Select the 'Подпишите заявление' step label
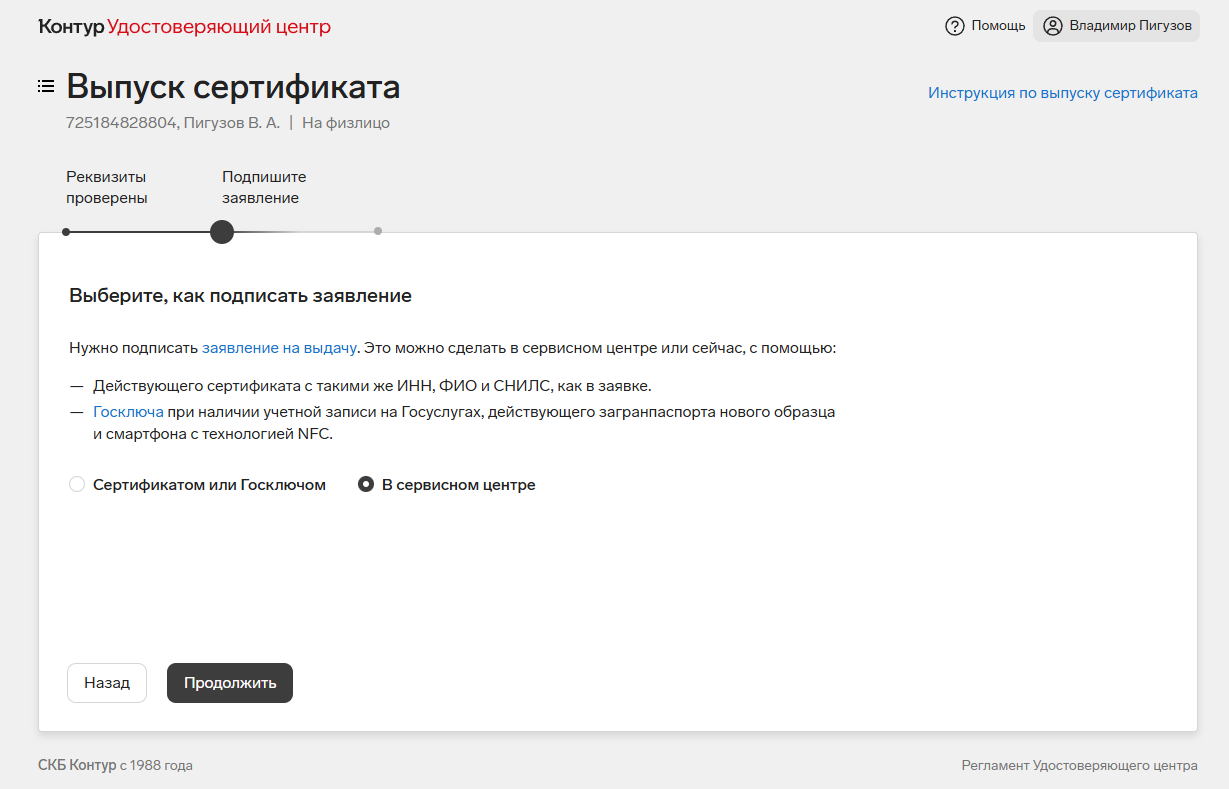1229x789 pixels. tap(264, 187)
